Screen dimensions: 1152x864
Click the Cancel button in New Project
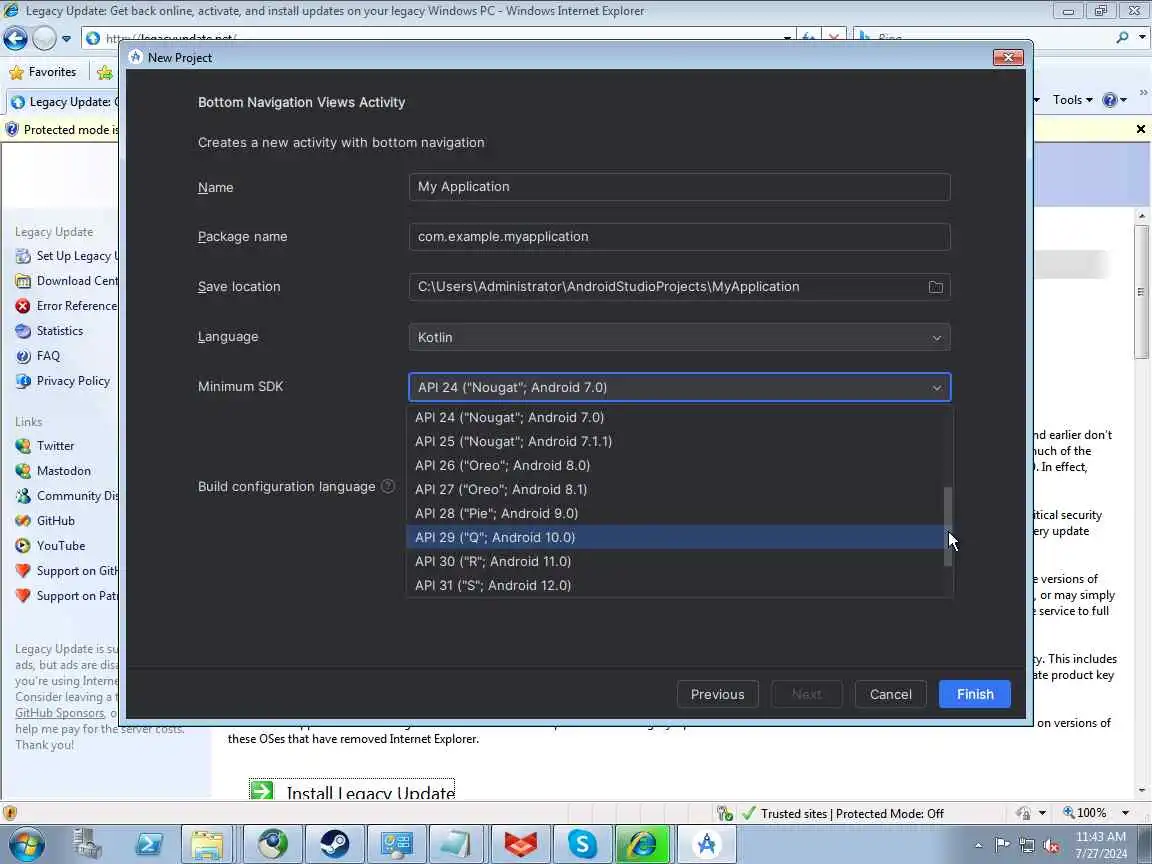(890, 694)
